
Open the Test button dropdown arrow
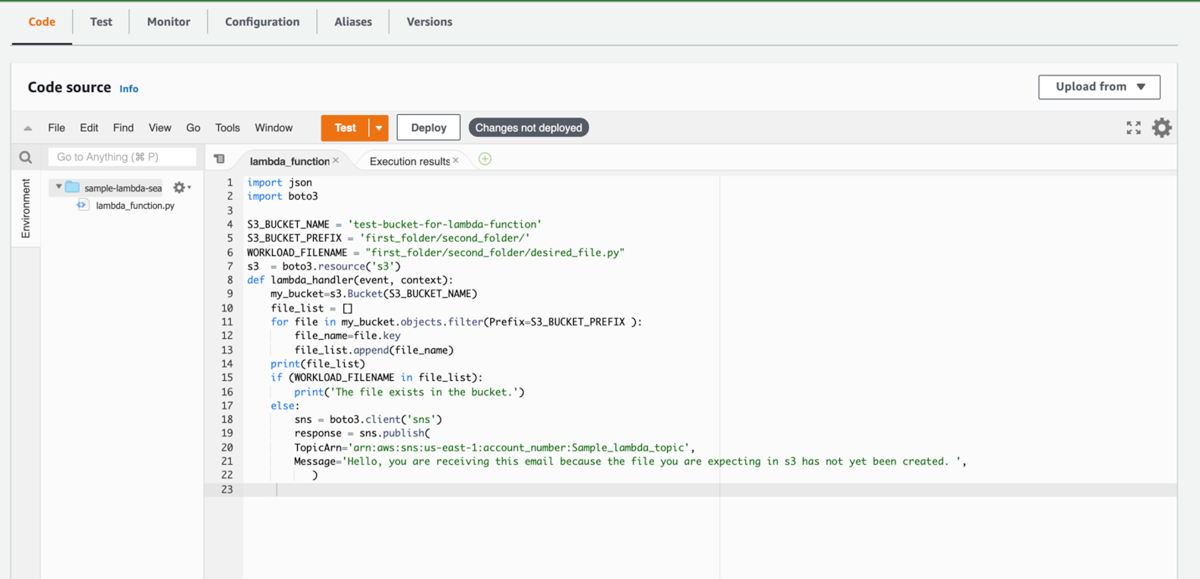tap(379, 128)
